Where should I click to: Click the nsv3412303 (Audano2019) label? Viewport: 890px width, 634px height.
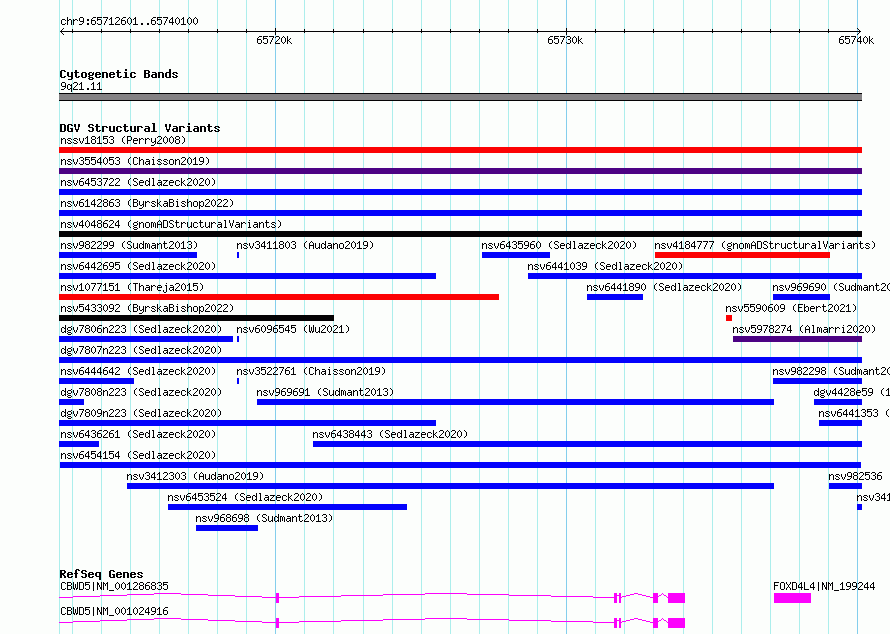click(x=195, y=476)
